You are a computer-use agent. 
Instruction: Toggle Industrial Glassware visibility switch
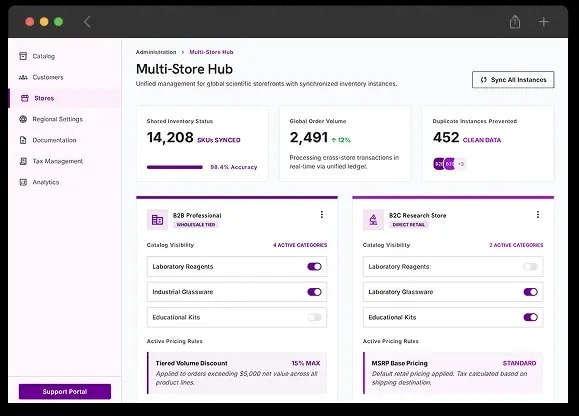[x=315, y=292]
